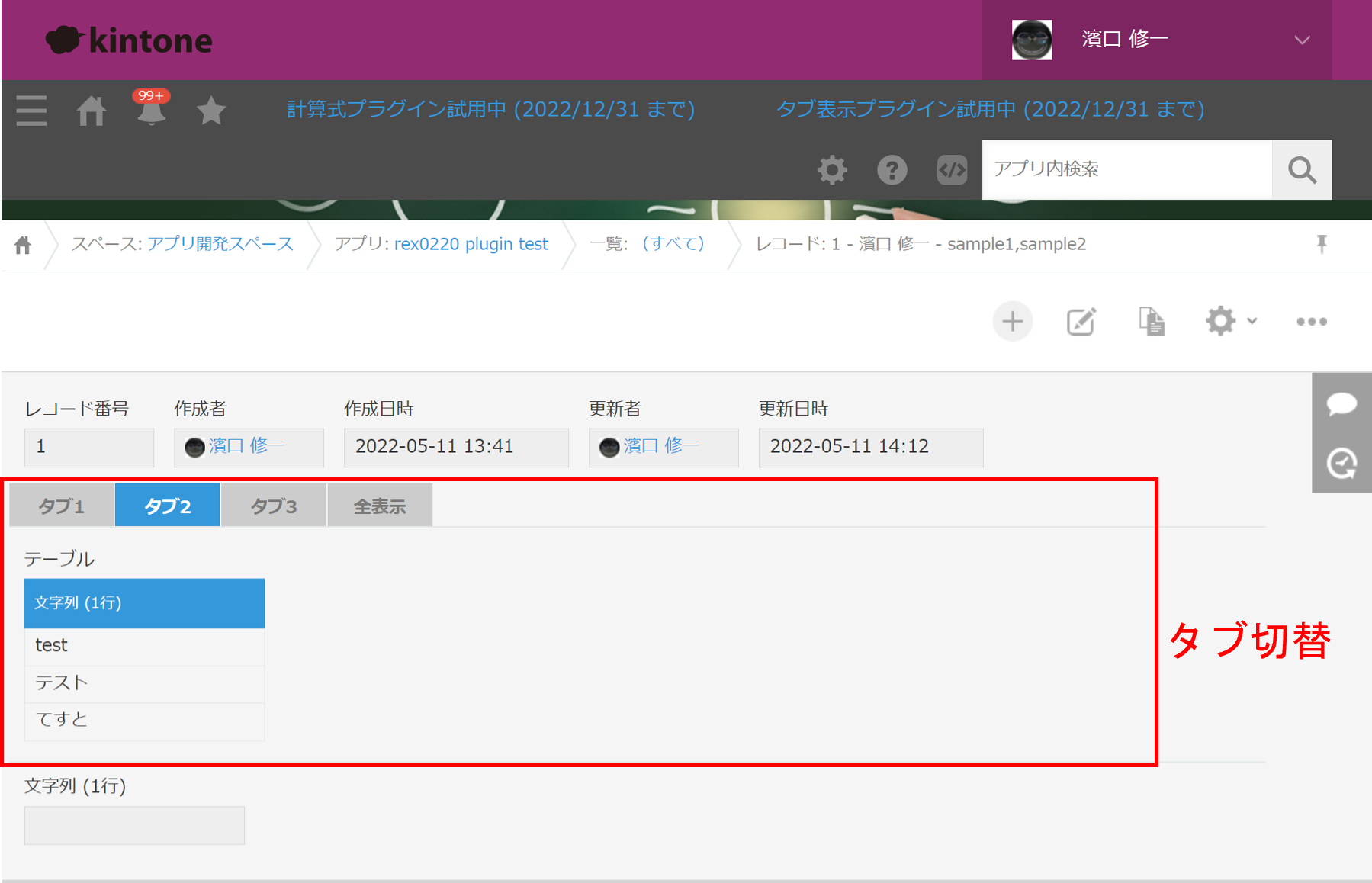Screen dimensions: 1372x883
Task: Click updated datetime 2022-05-11 14:12
Action: [x=871, y=448]
